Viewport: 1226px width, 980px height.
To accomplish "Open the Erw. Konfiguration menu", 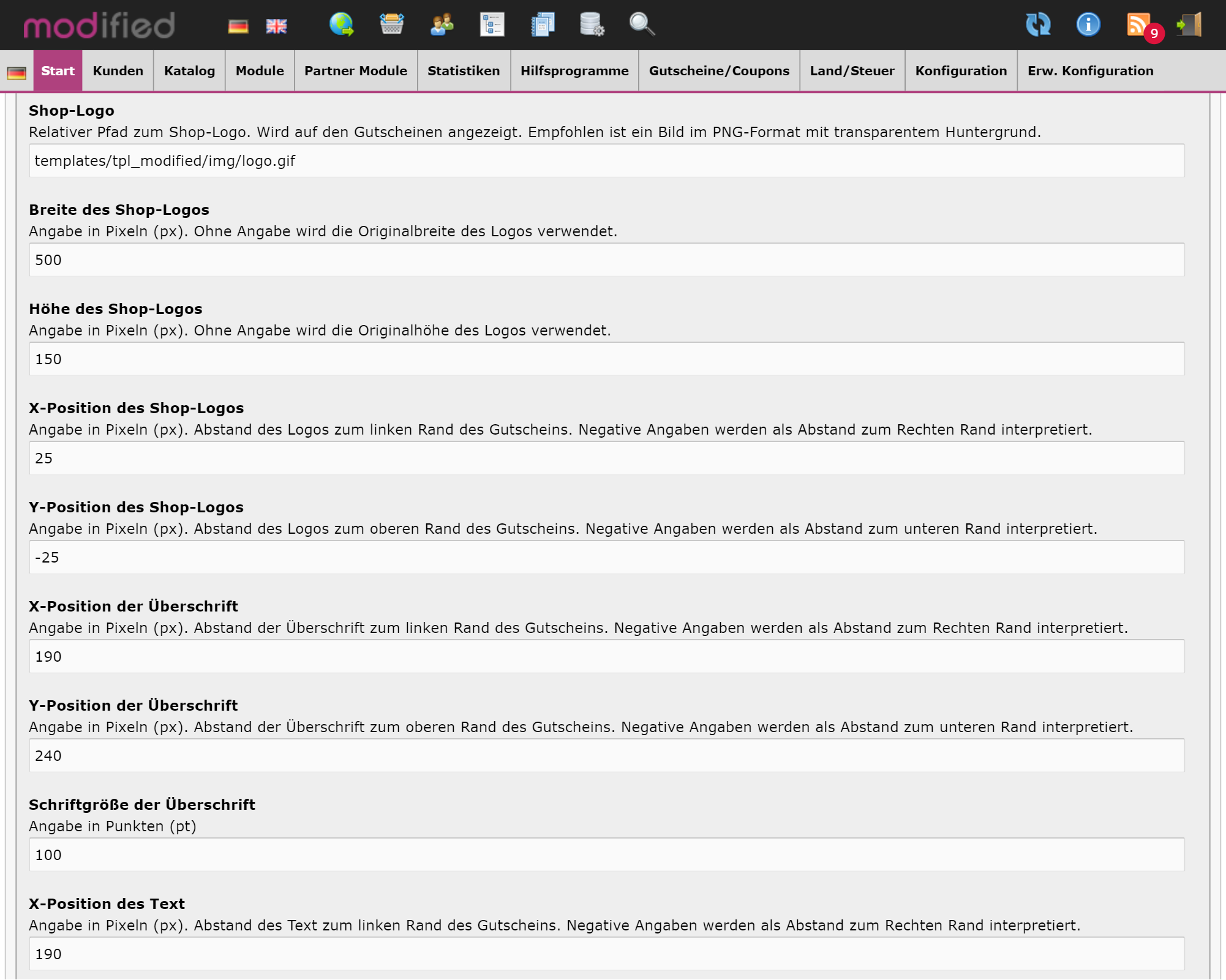I will click(1090, 71).
